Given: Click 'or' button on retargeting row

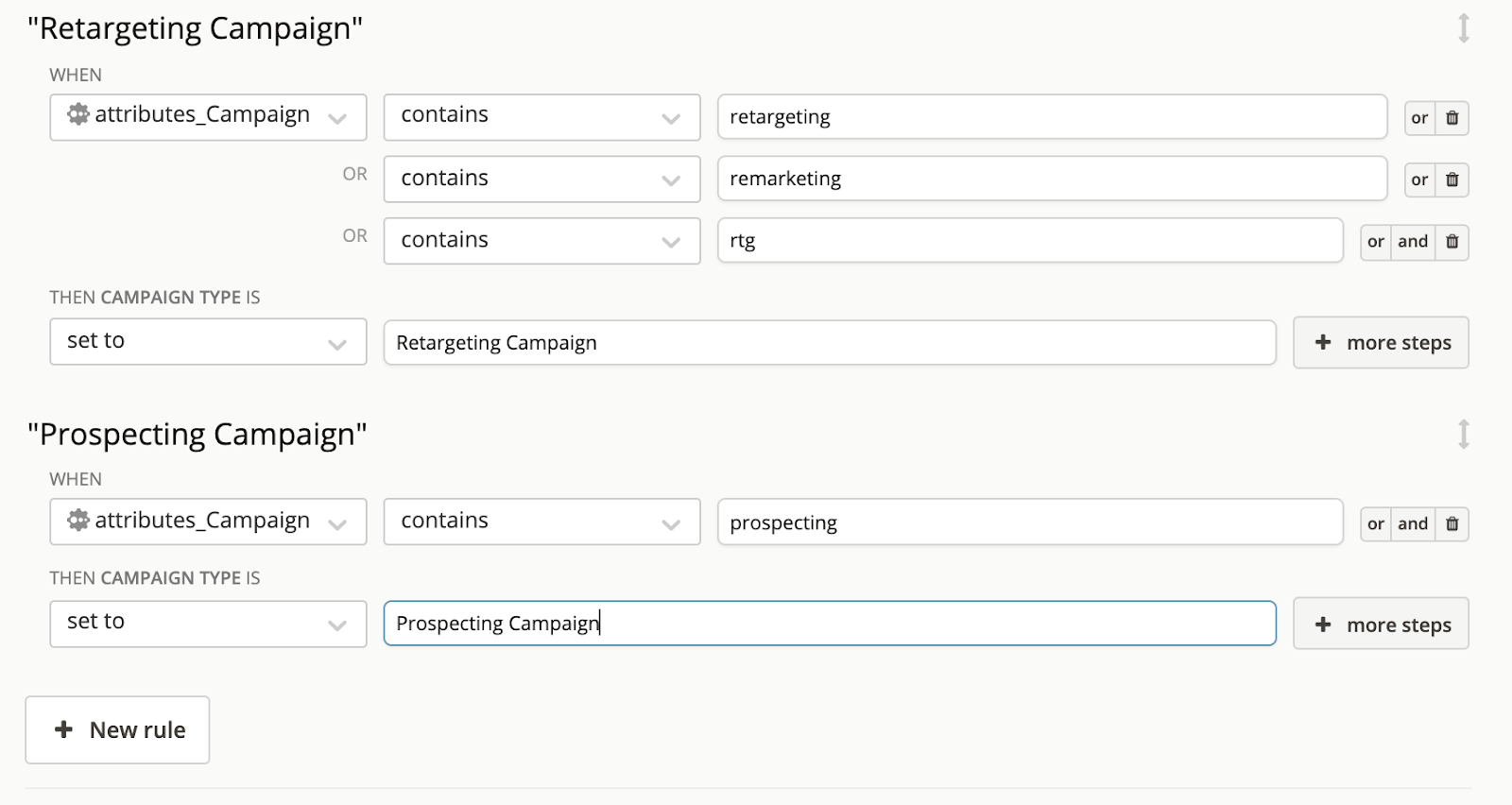Looking at the screenshot, I should [1419, 118].
